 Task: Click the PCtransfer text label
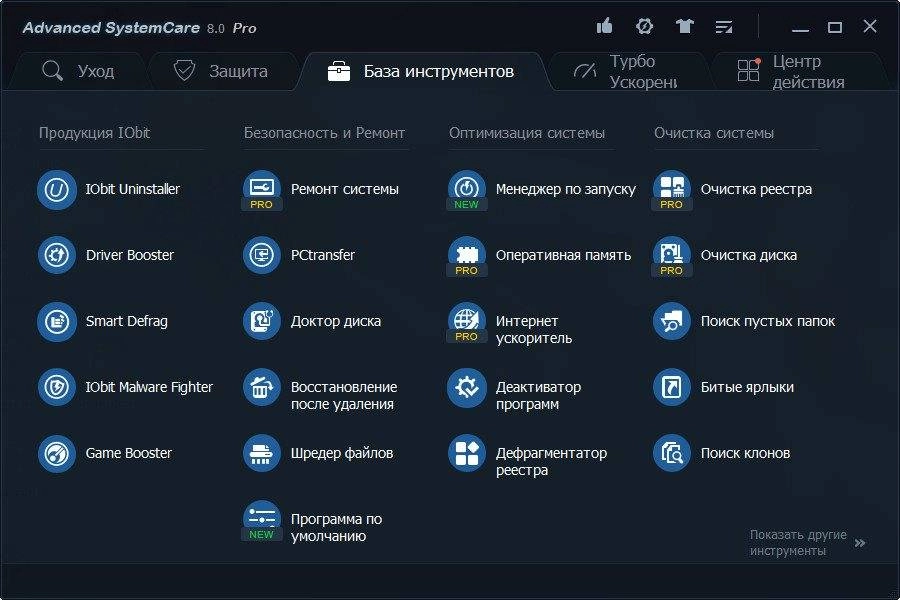(323, 255)
